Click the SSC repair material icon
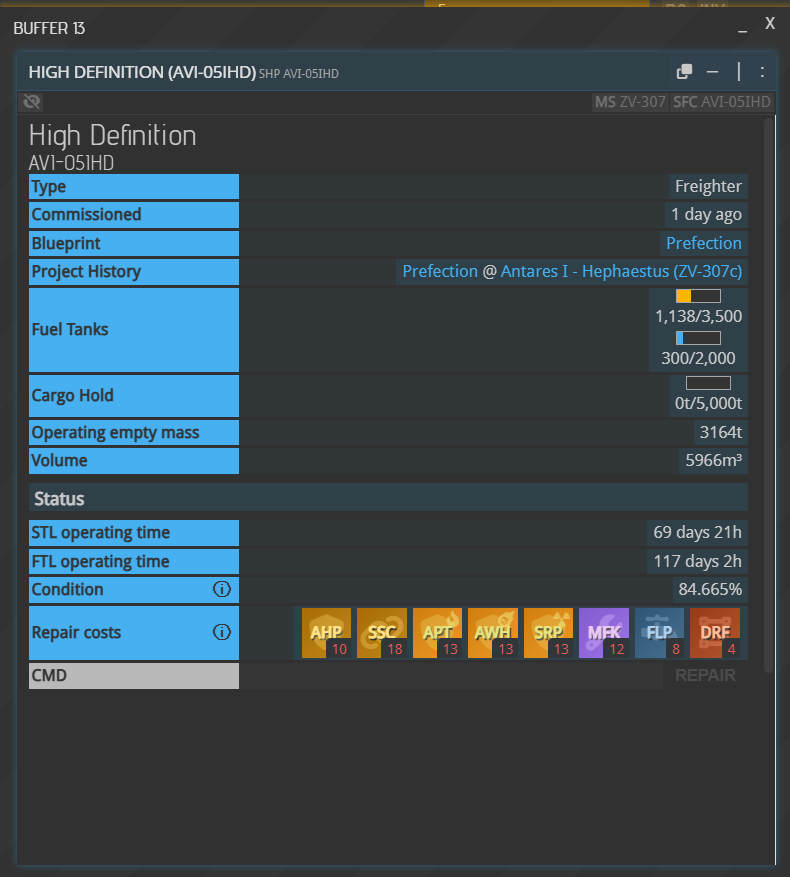790x877 pixels. (381, 632)
